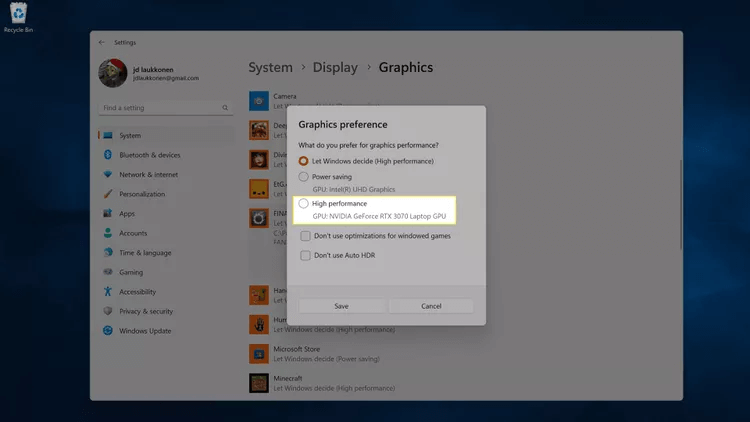Image resolution: width=750 pixels, height=422 pixels.
Task: Click the Accounts person icon
Action: pyautogui.click(x=108, y=233)
